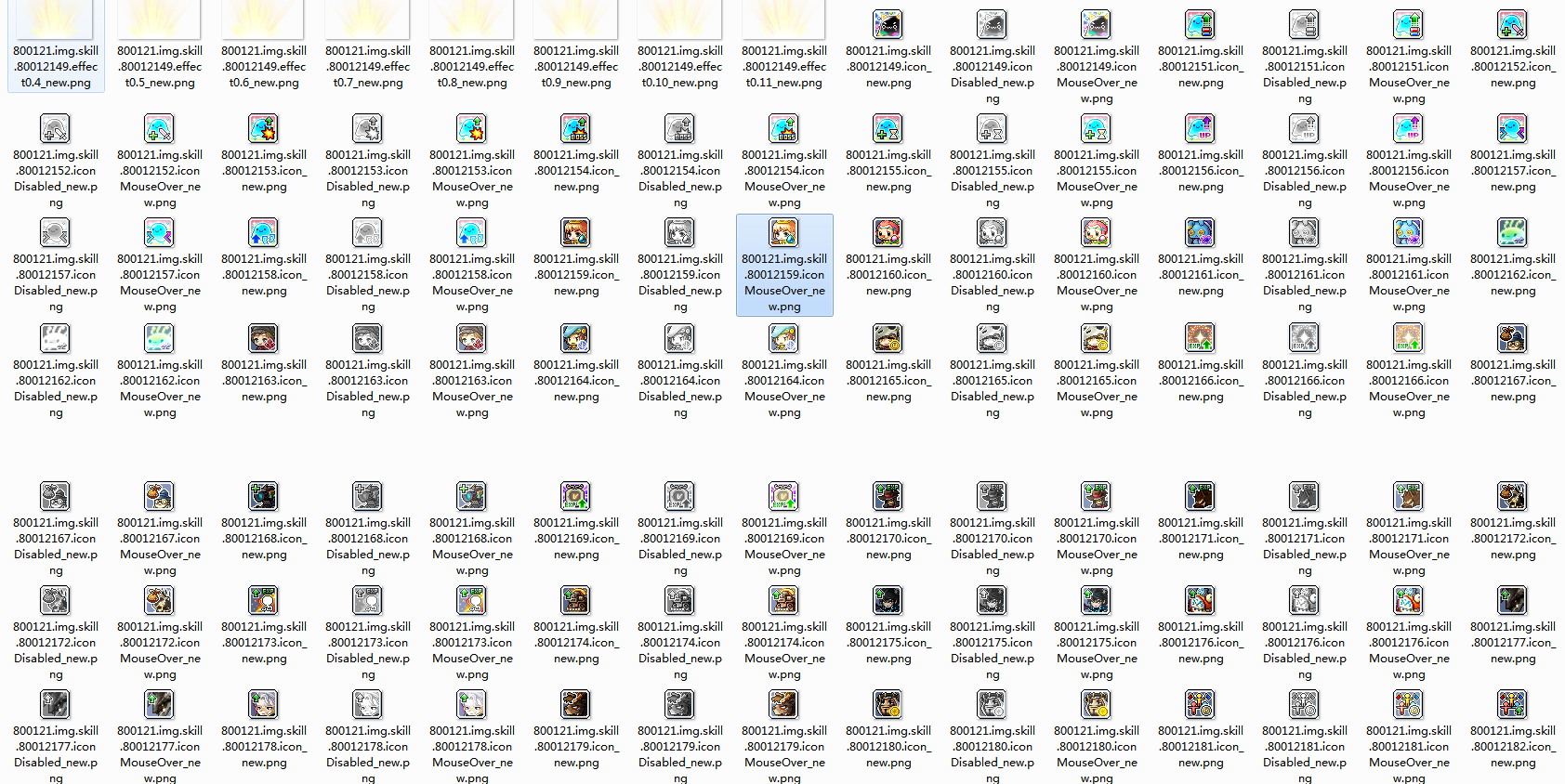This screenshot has width=1565, height=784.
Task: Click the 80012163.icon_new.png file icon
Action: coord(264,338)
